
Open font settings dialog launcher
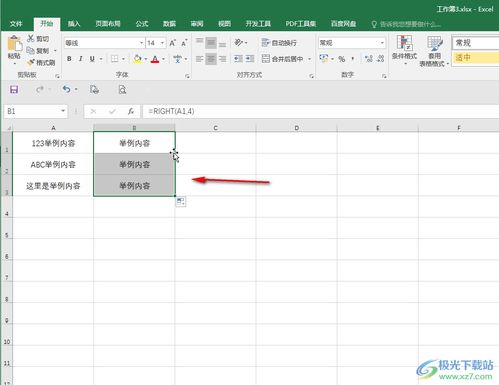click(187, 76)
